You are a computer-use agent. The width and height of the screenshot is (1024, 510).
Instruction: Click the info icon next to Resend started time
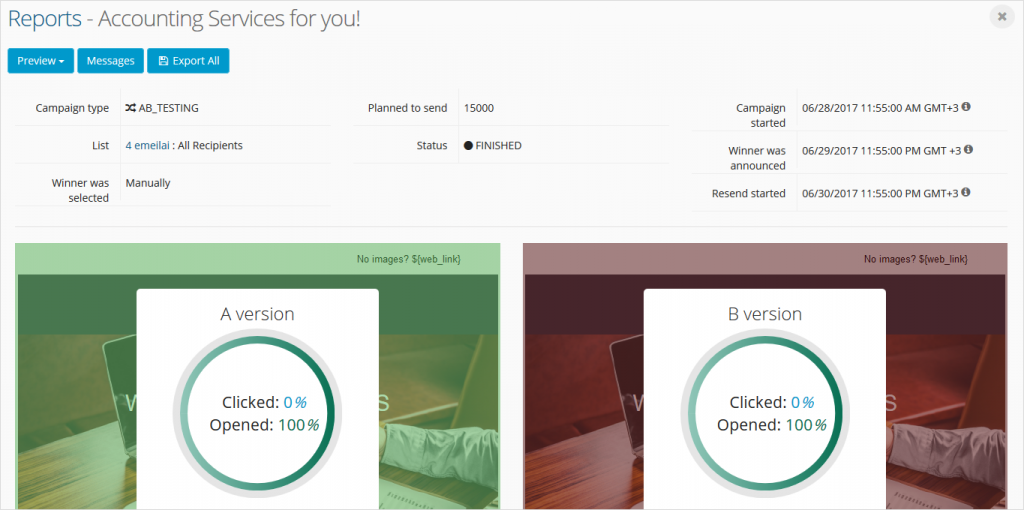966,192
